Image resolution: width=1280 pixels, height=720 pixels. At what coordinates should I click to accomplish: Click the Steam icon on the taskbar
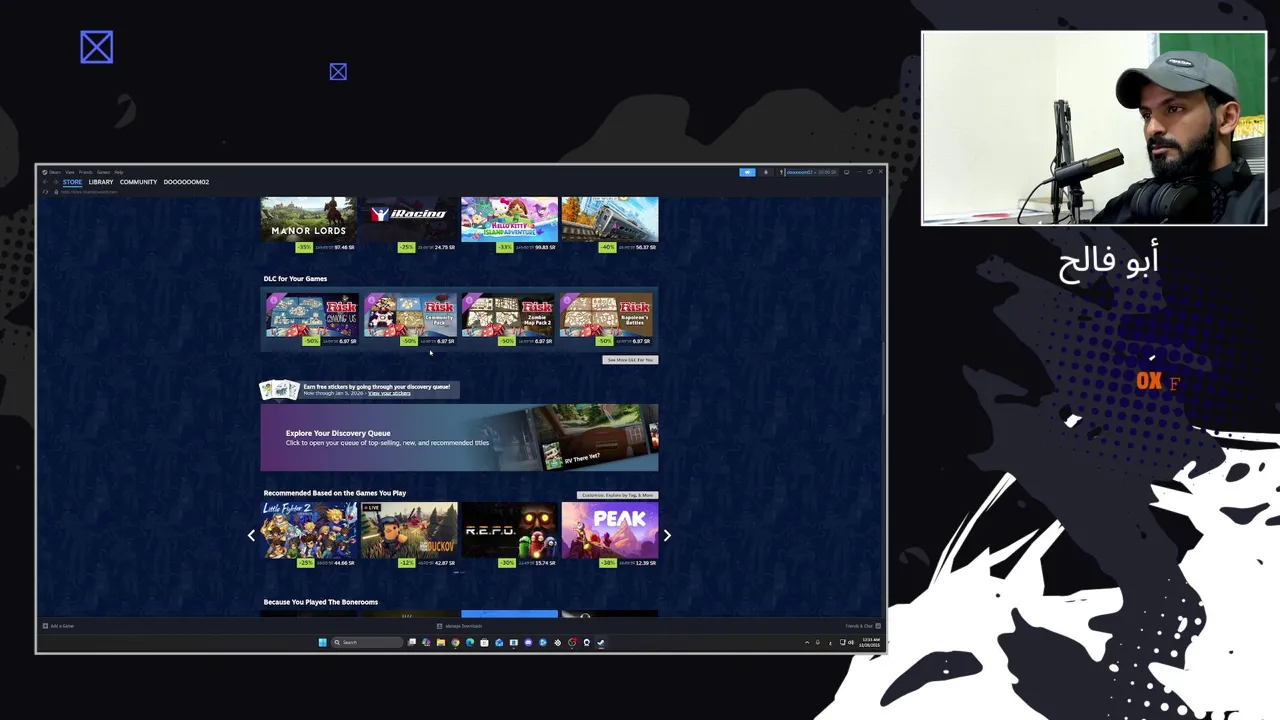pos(600,642)
